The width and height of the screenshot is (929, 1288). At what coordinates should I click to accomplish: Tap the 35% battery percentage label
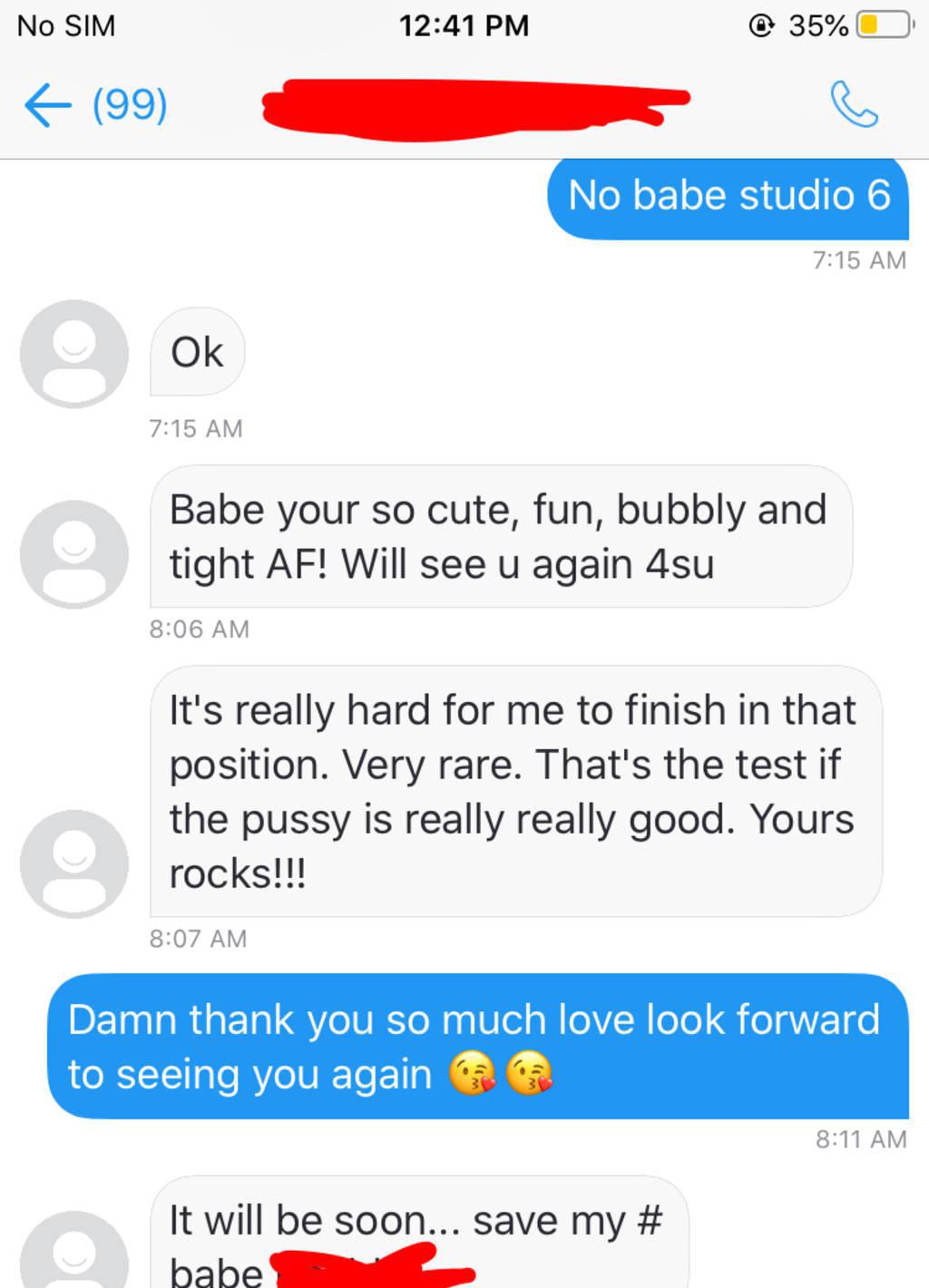(x=817, y=25)
